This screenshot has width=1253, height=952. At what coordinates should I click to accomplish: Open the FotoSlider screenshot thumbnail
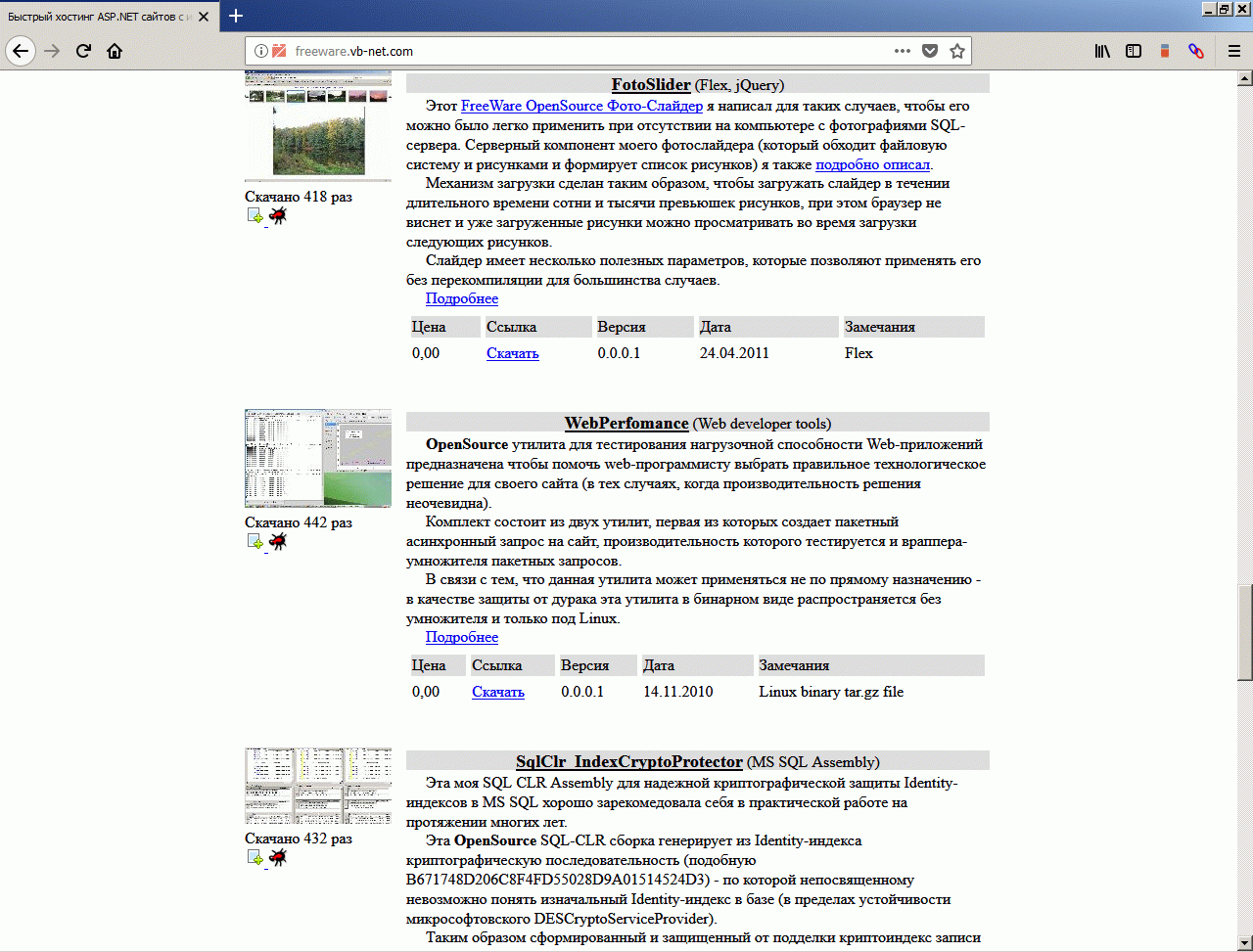coord(318,126)
